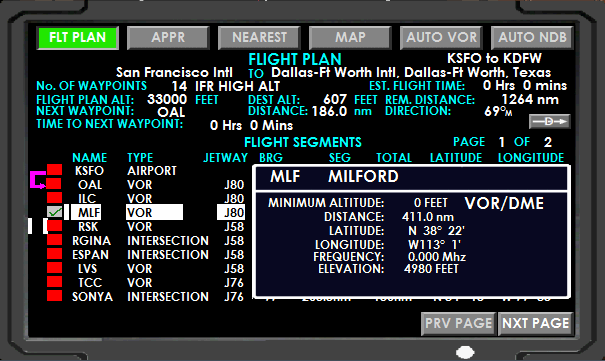Open the MAP tab
The image size is (605, 361).
click(350, 37)
